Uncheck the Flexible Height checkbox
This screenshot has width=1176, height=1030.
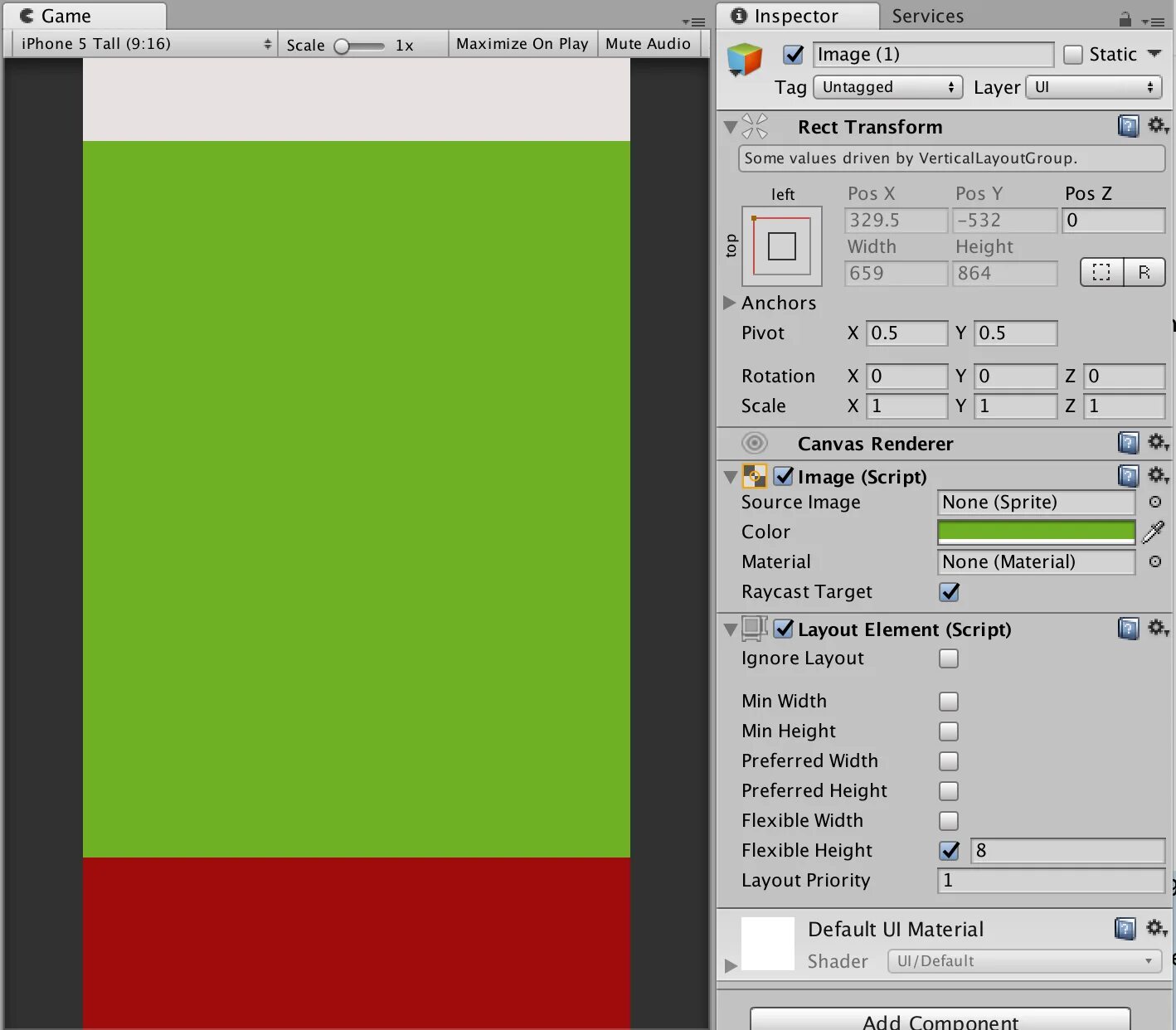click(950, 851)
